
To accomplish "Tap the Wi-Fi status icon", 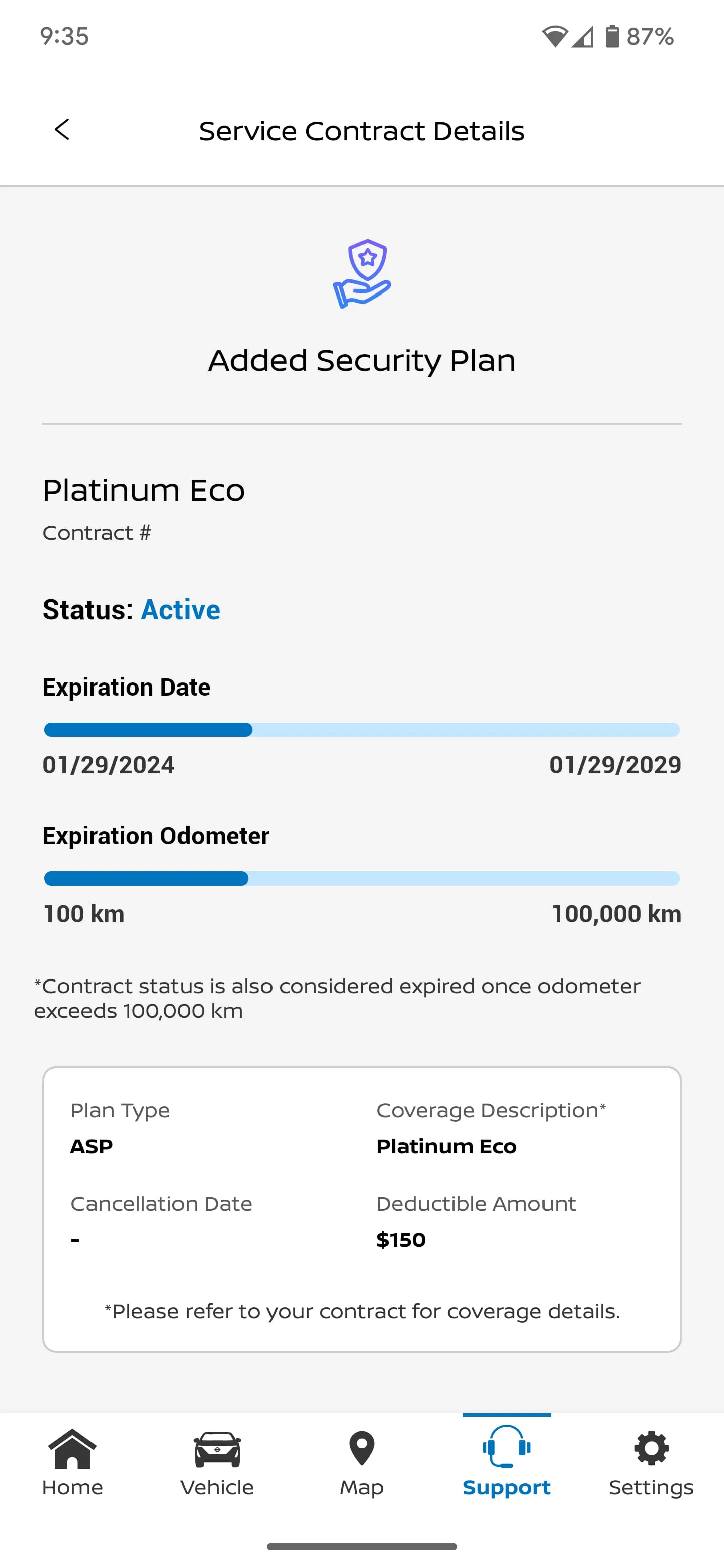I will (x=555, y=37).
